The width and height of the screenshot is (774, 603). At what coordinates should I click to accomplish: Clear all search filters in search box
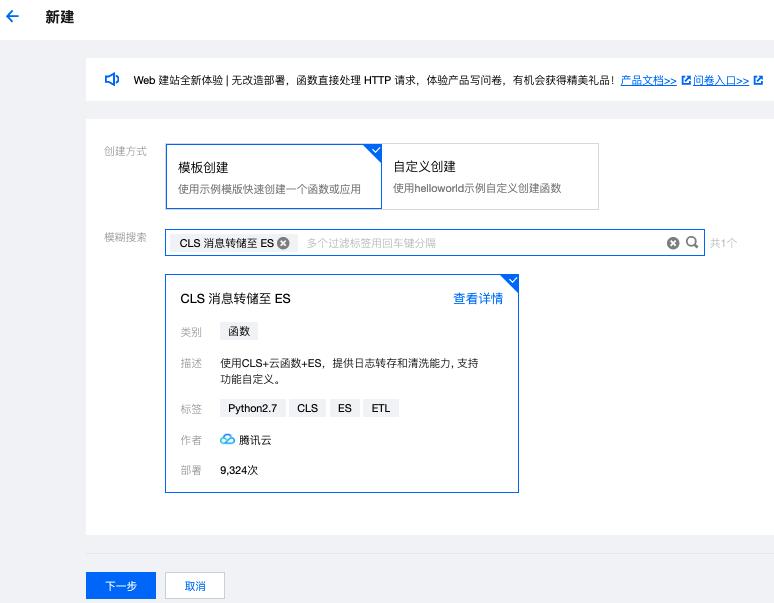(x=673, y=243)
